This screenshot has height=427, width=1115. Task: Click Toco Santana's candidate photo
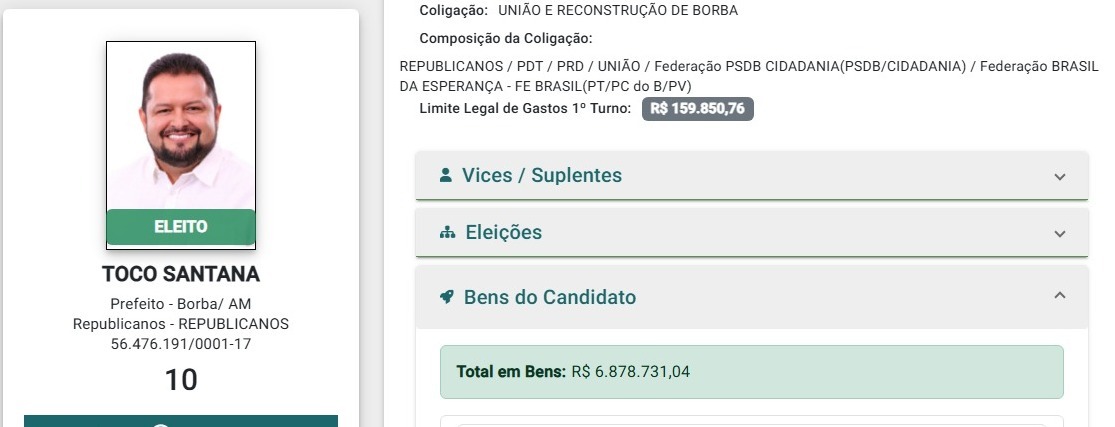181,125
